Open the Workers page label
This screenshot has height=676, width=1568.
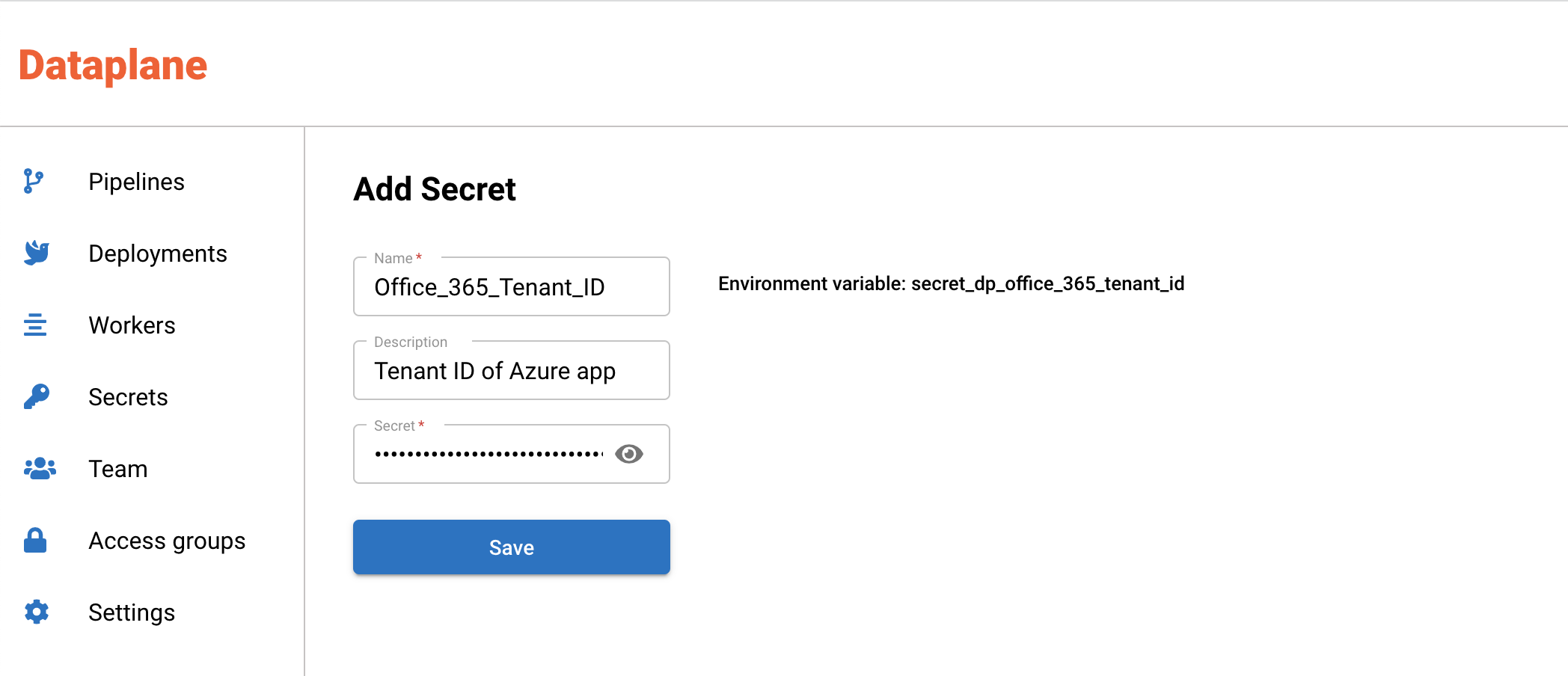coord(132,325)
